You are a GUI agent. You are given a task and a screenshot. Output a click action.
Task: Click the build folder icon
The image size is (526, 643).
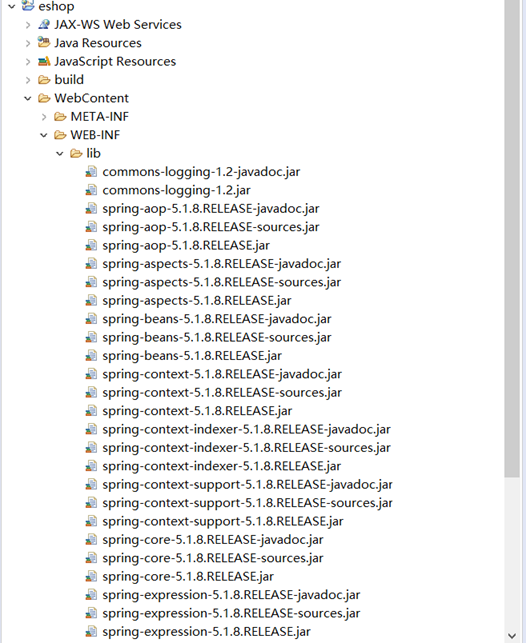(x=44, y=80)
